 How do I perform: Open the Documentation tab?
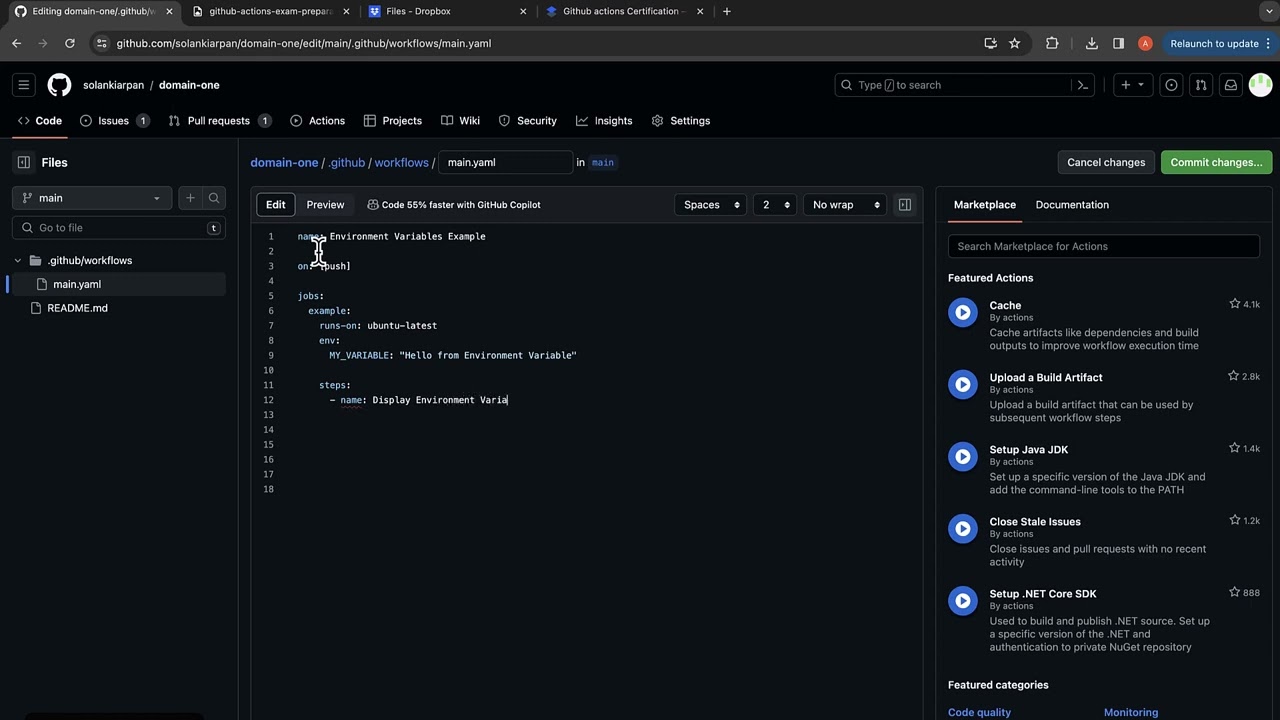tap(1072, 205)
